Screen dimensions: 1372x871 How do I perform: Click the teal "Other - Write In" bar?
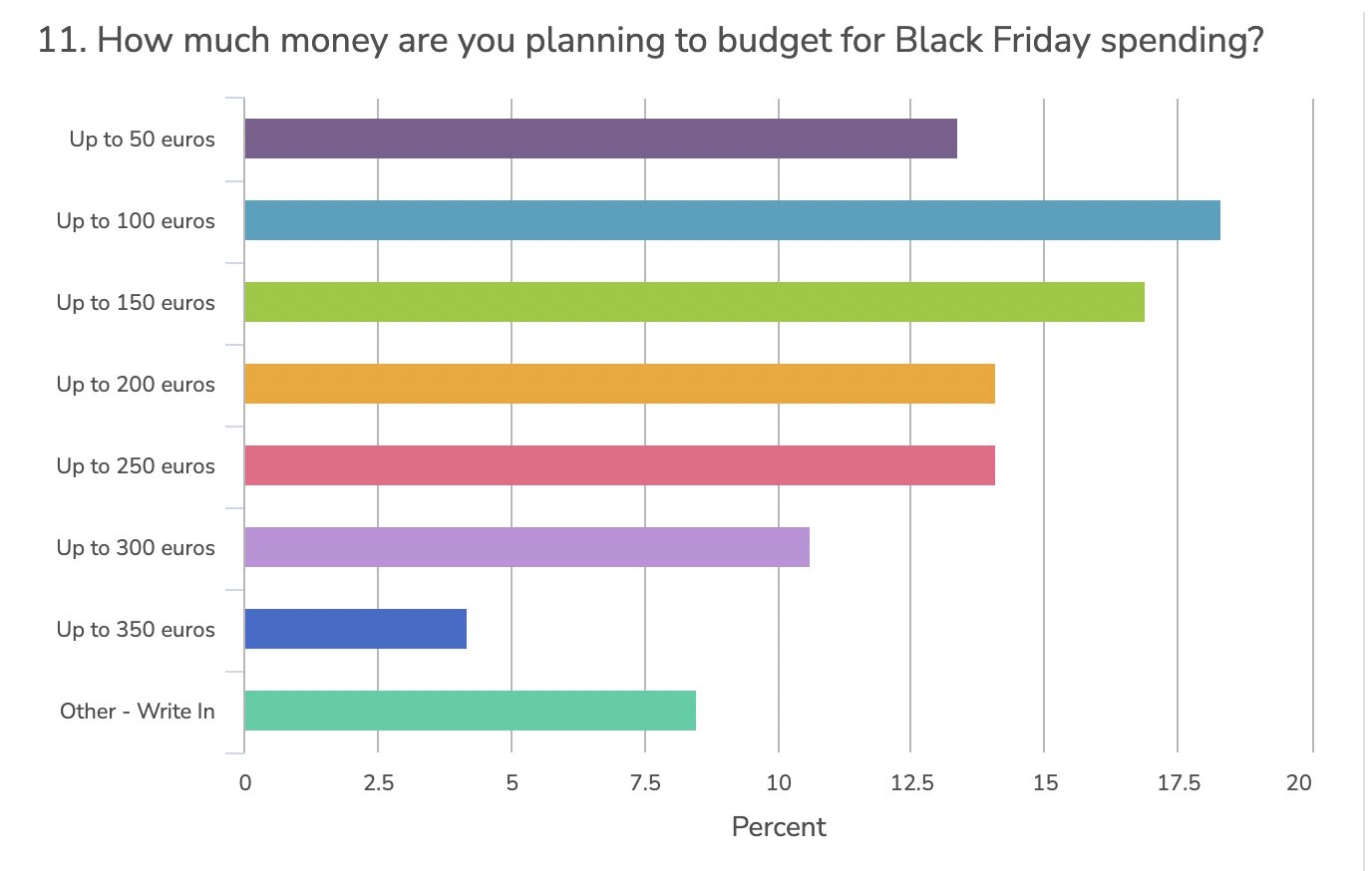pos(470,711)
